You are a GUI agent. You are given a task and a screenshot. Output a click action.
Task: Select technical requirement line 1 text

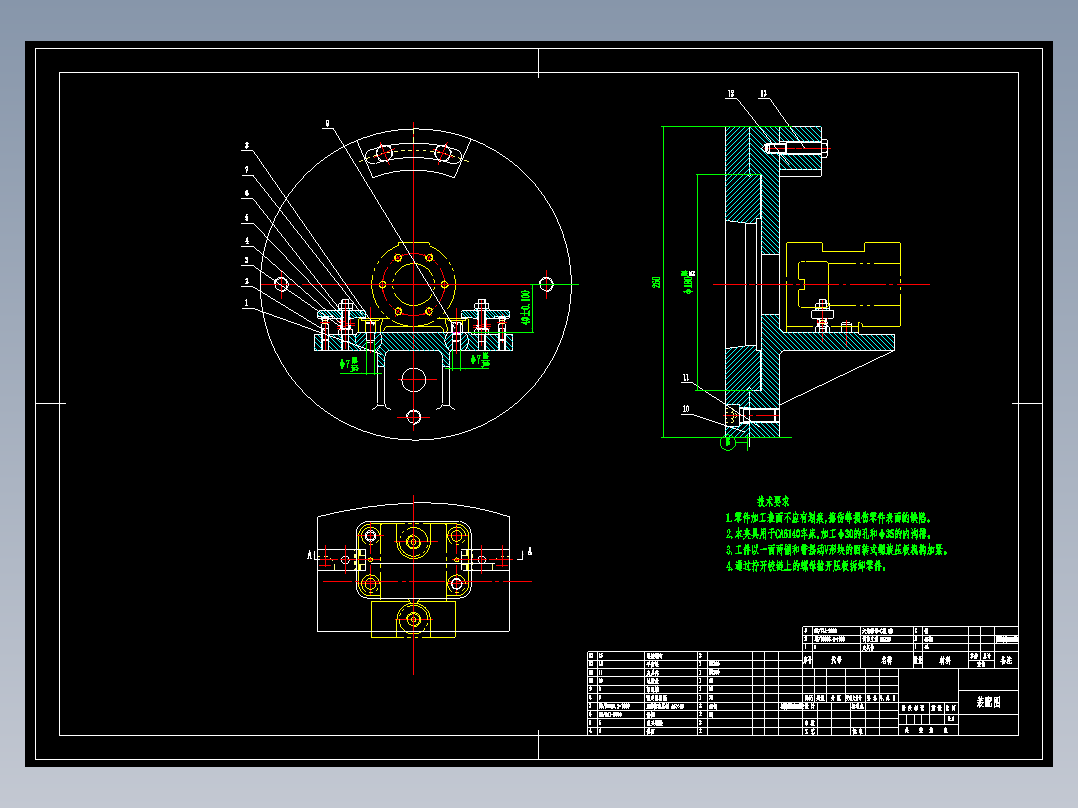pos(828,518)
